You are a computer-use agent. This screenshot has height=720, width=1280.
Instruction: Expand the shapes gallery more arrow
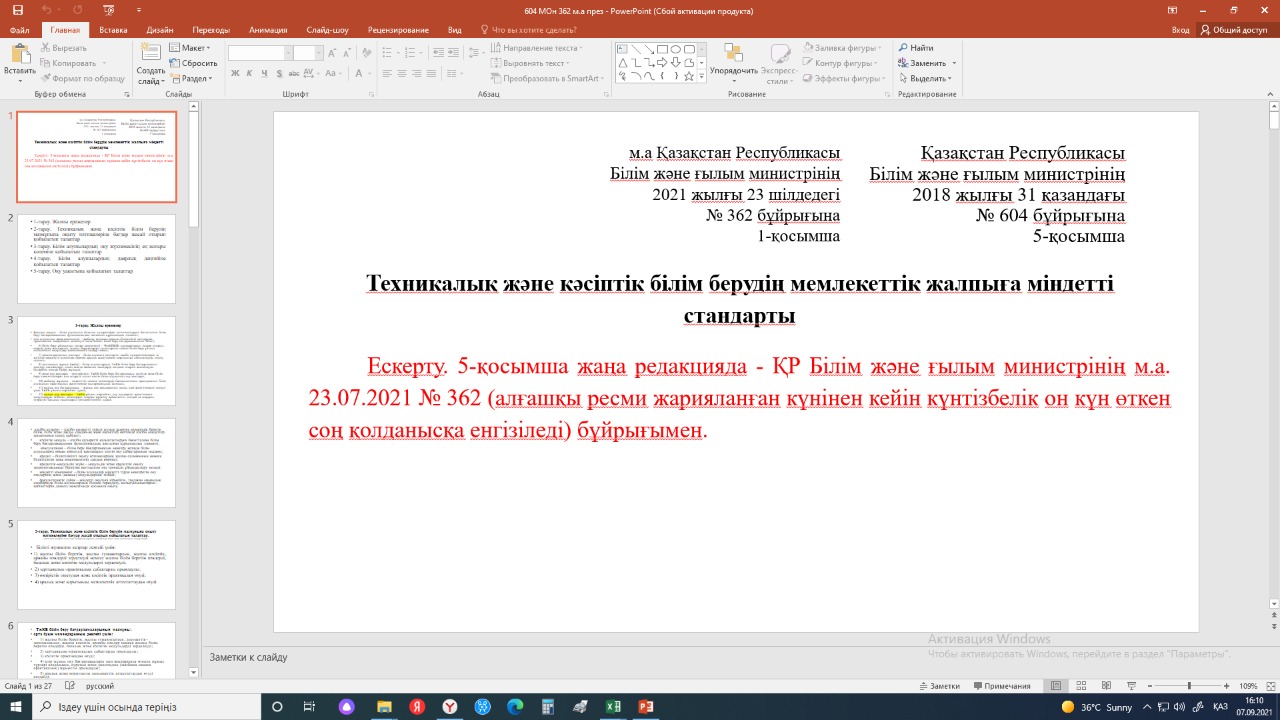702,76
